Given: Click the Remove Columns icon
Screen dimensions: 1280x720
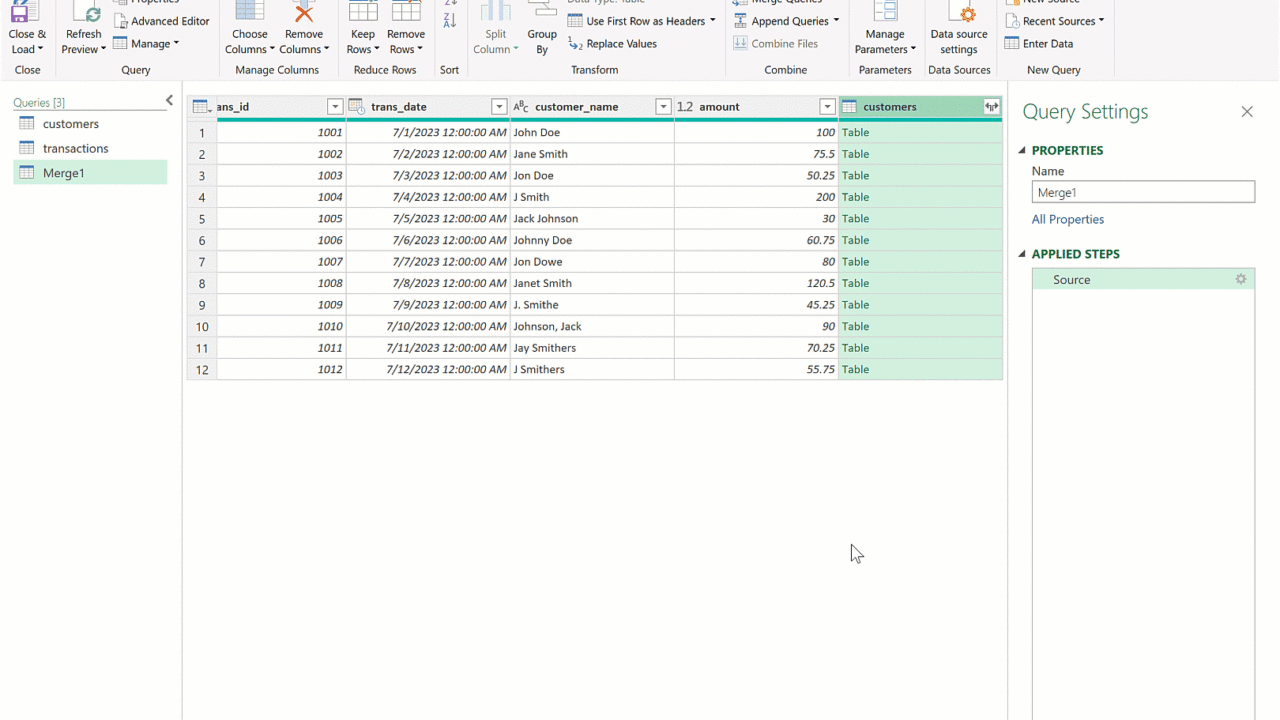Looking at the screenshot, I should [x=304, y=14].
